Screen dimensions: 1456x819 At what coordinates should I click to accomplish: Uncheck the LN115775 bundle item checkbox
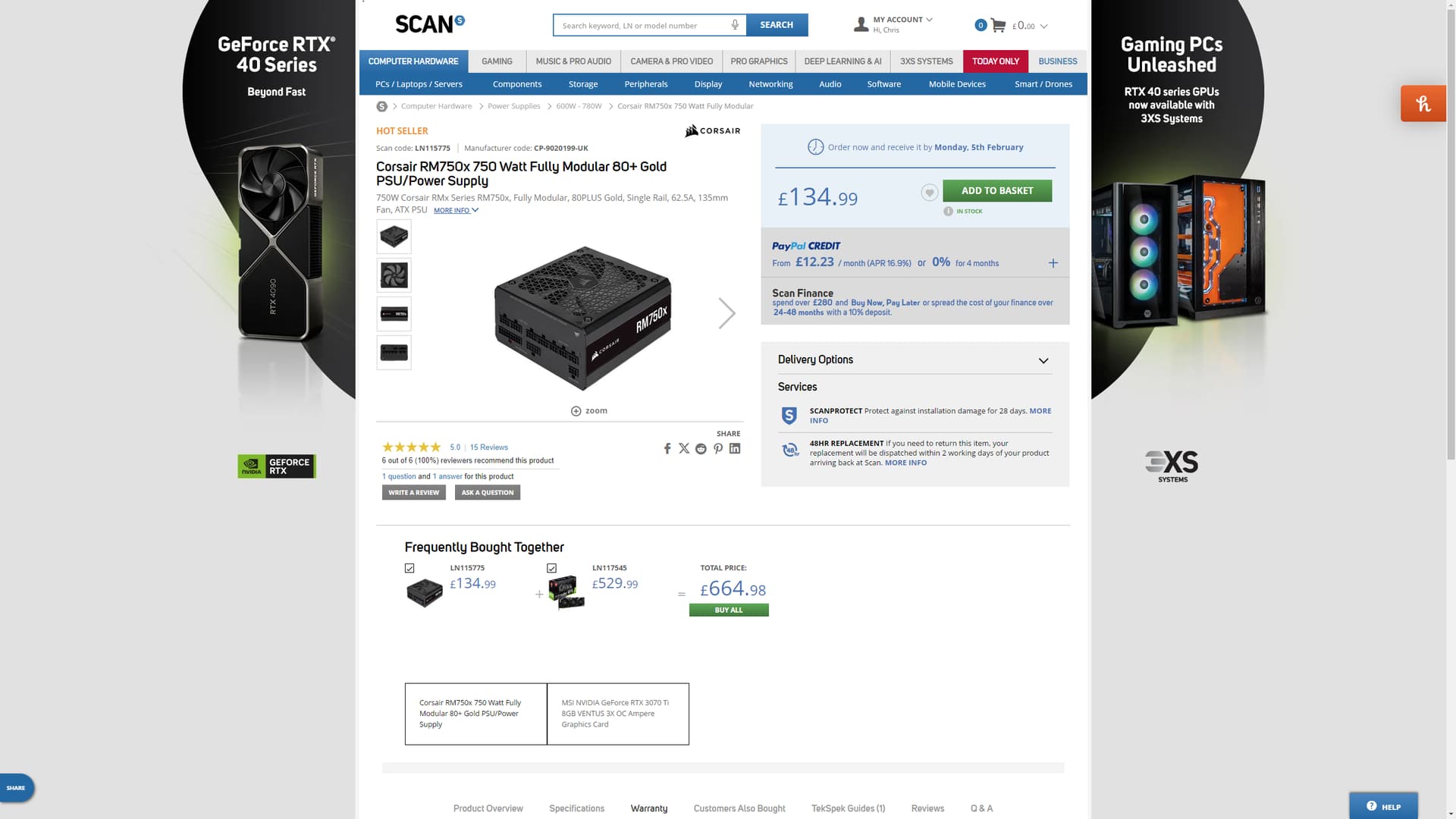[409, 568]
